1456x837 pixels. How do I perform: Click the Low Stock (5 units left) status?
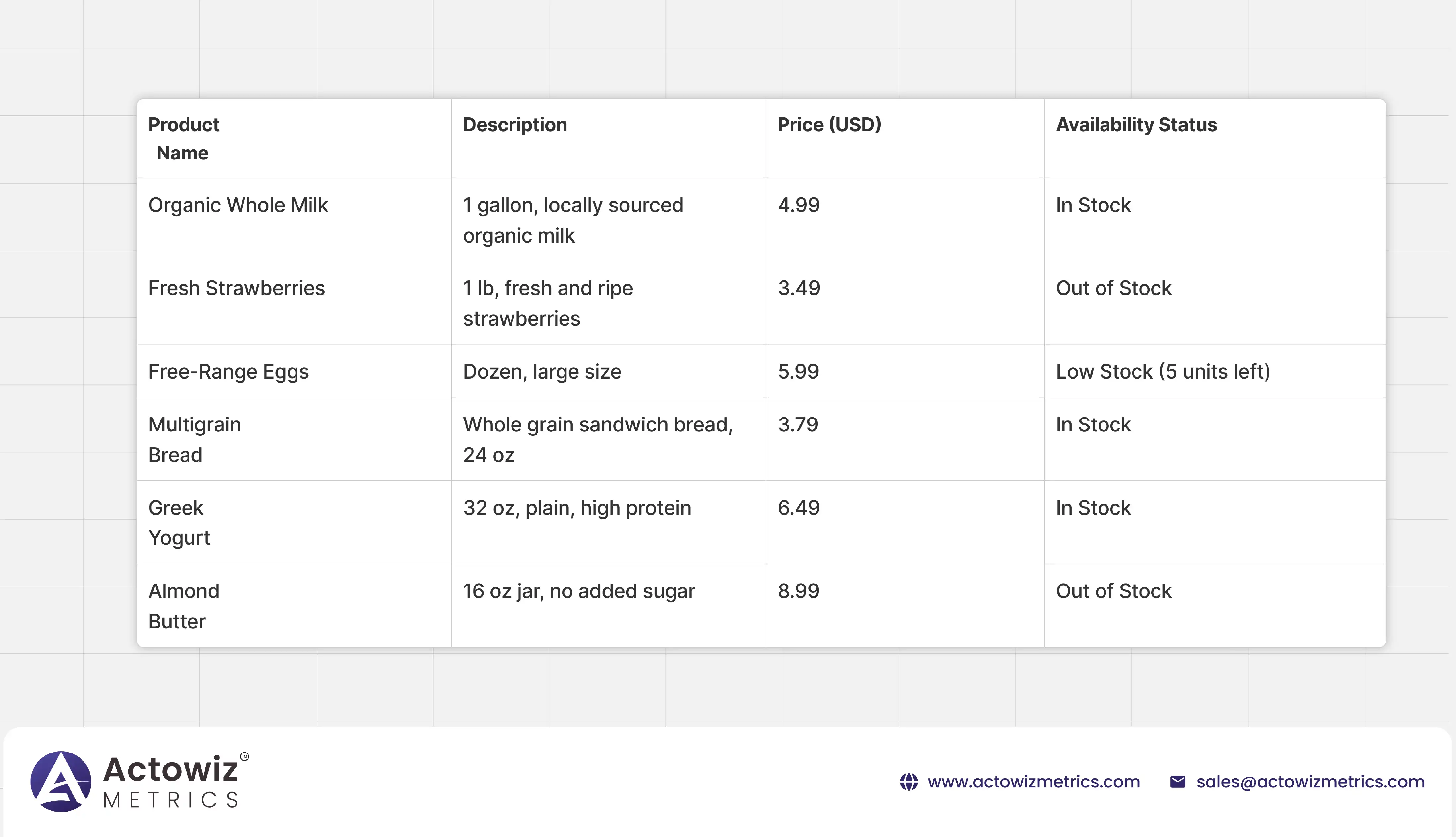[x=1162, y=372]
